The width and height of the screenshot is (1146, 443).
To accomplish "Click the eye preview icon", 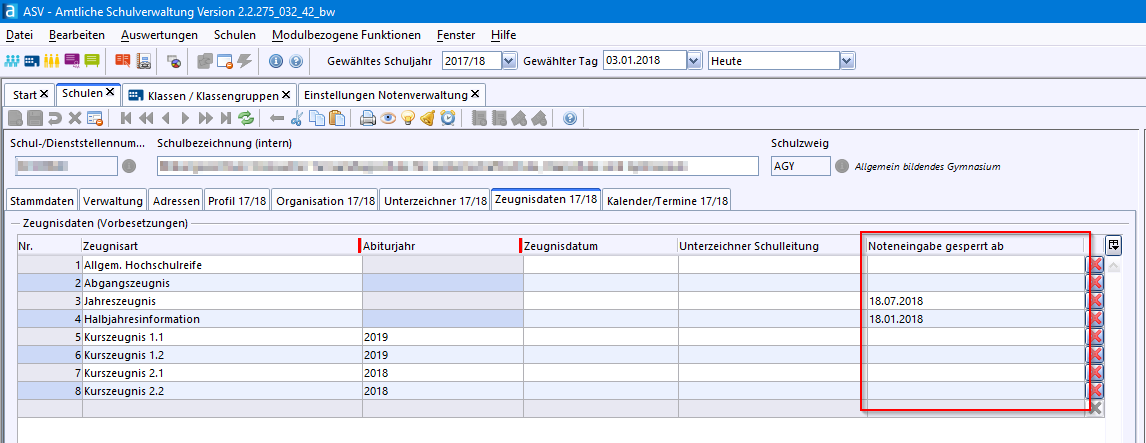I will [x=388, y=118].
